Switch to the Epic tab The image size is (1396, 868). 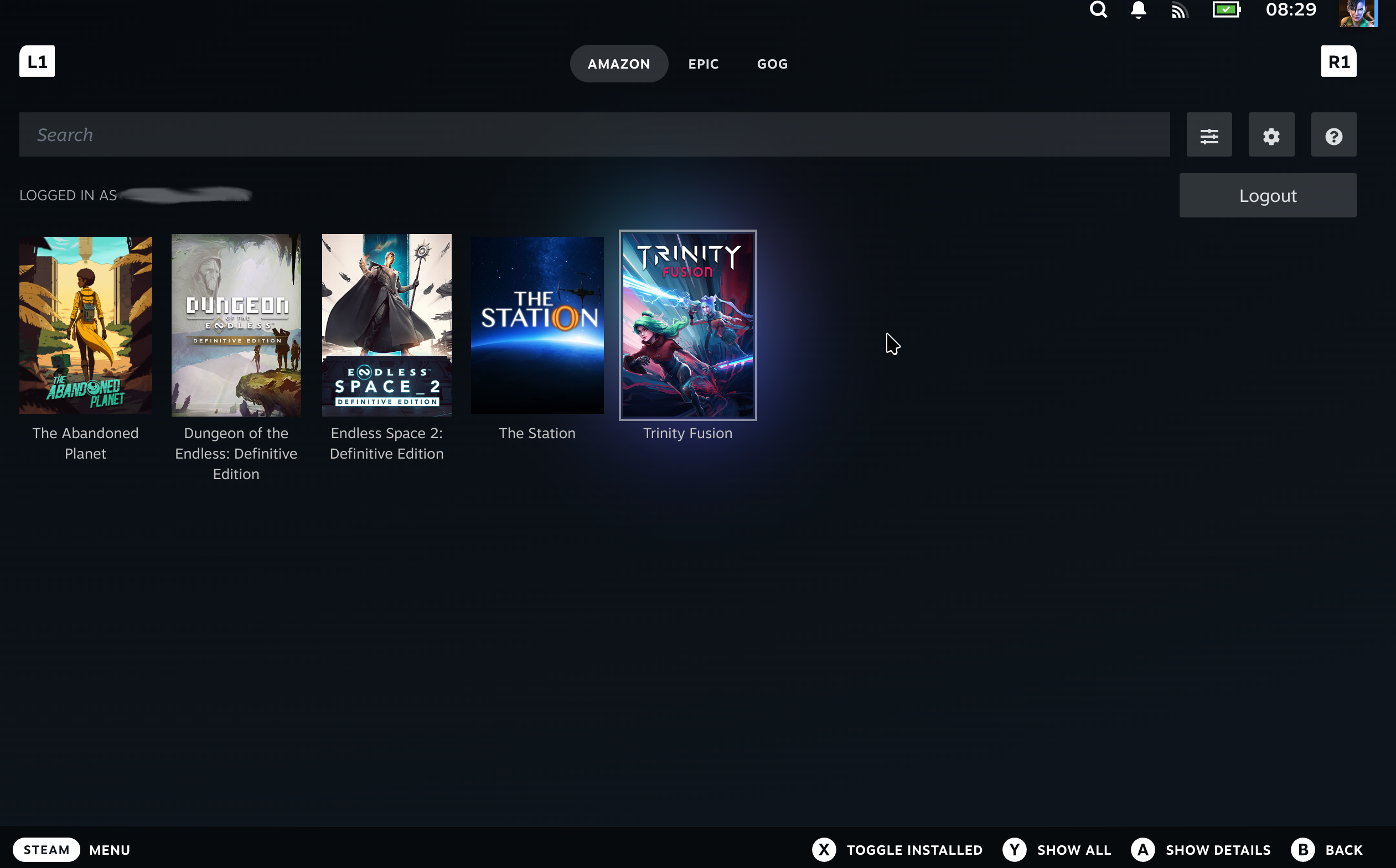704,64
